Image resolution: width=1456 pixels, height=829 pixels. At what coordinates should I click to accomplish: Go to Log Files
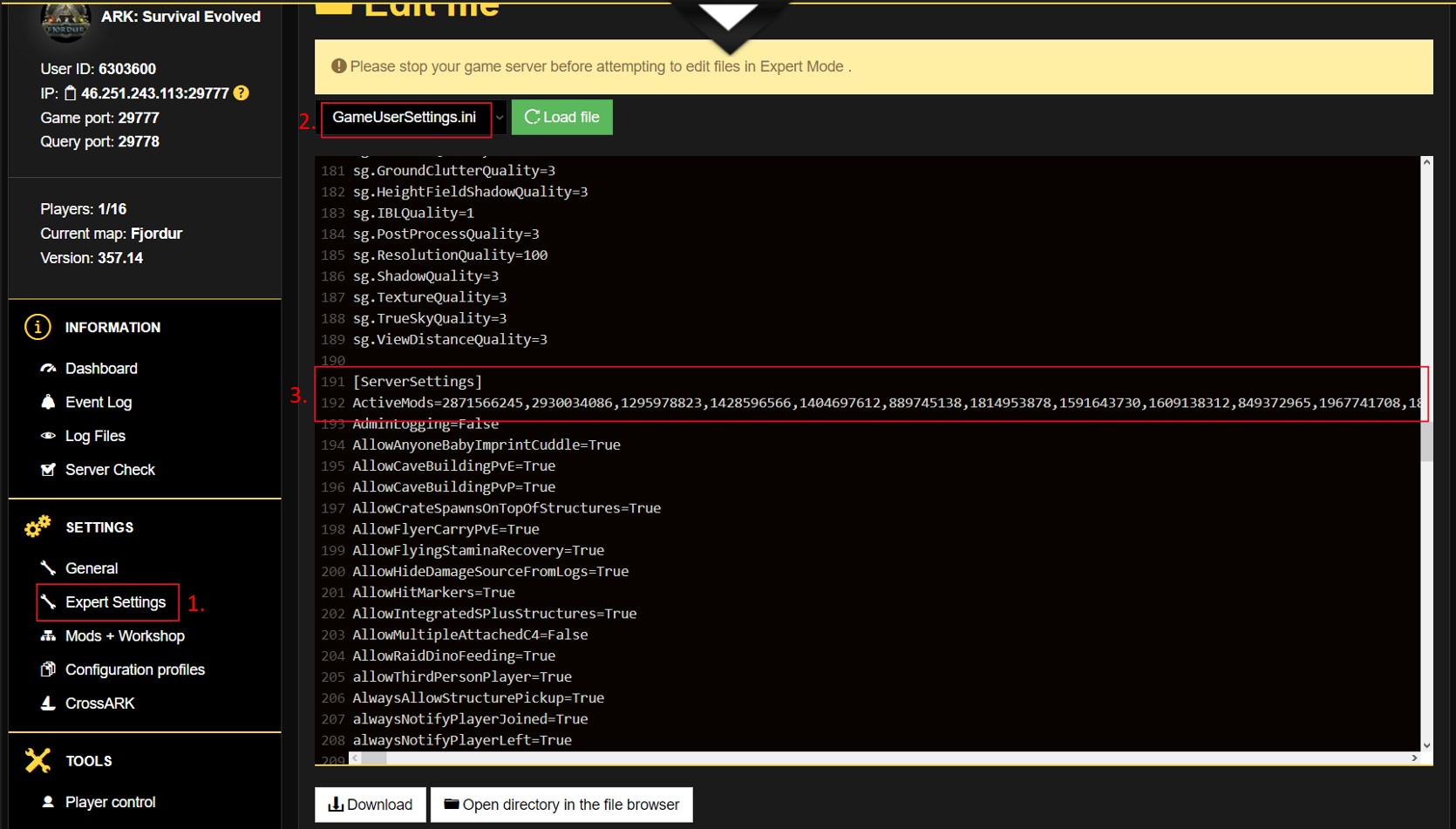point(95,436)
